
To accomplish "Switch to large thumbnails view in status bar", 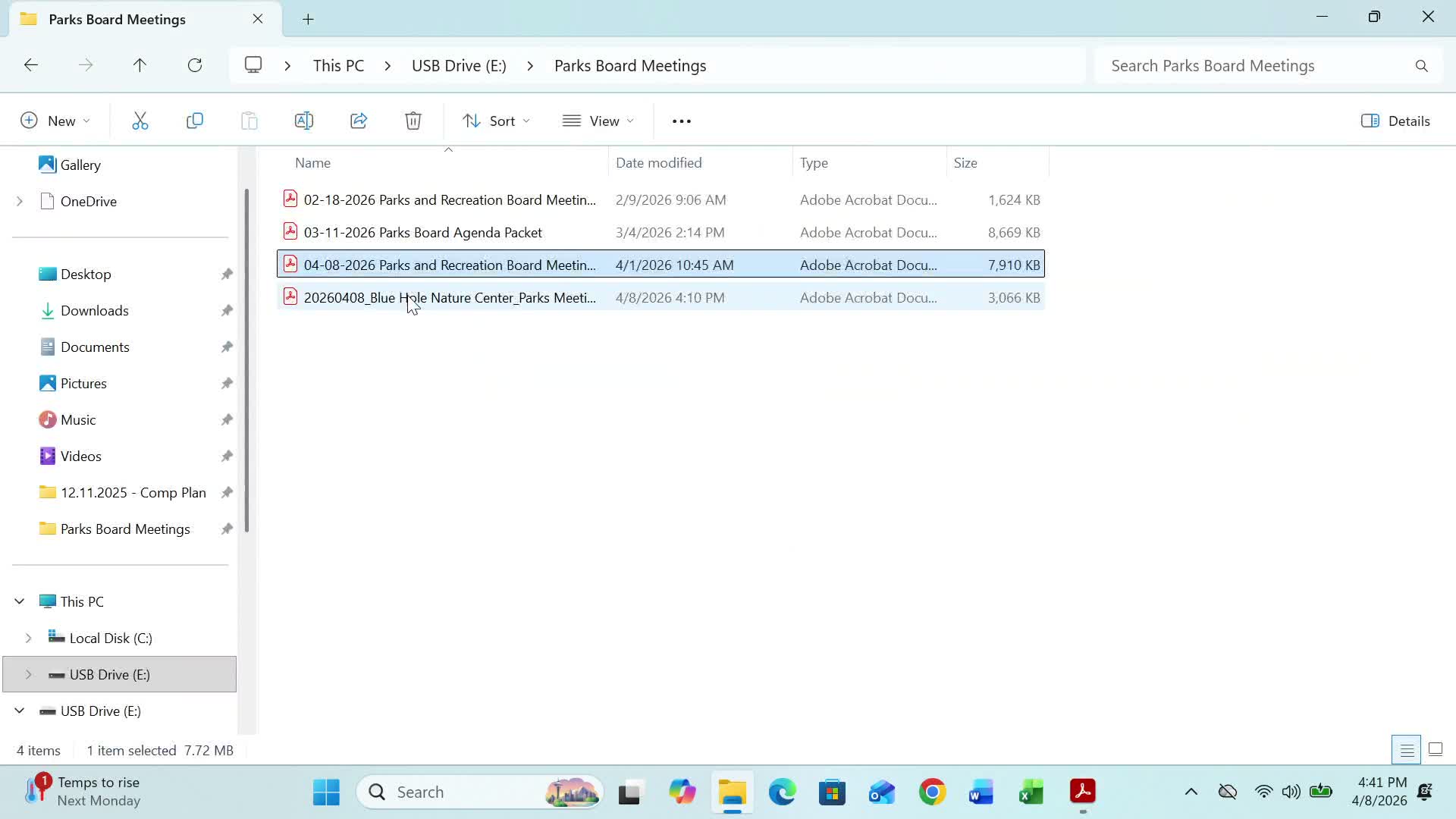I will [1436, 750].
